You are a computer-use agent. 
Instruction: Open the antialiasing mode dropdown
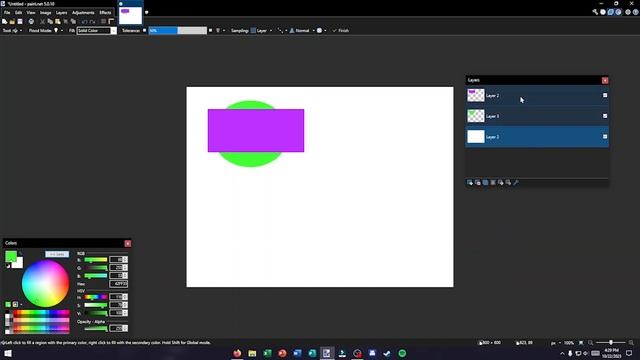282,31
